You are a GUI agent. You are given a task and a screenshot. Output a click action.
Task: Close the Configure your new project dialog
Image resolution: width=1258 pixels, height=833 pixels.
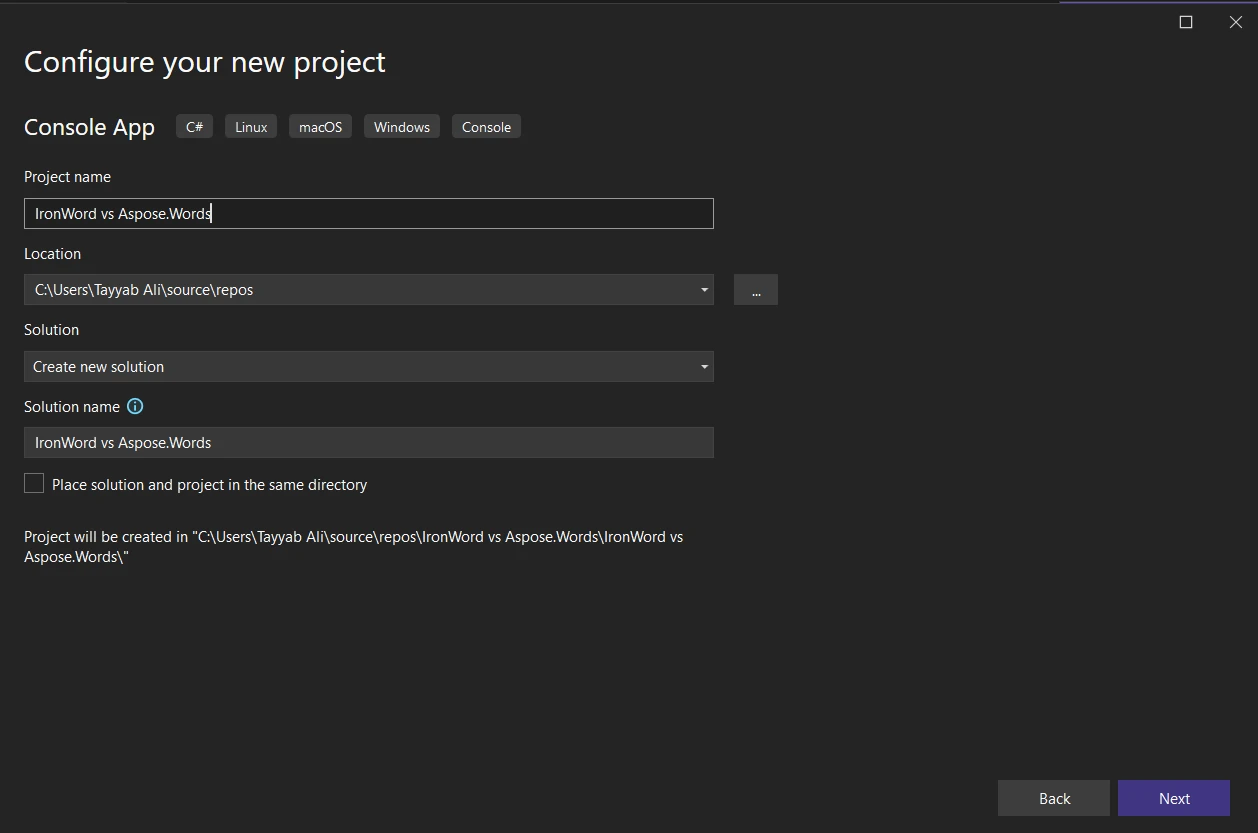(1235, 22)
